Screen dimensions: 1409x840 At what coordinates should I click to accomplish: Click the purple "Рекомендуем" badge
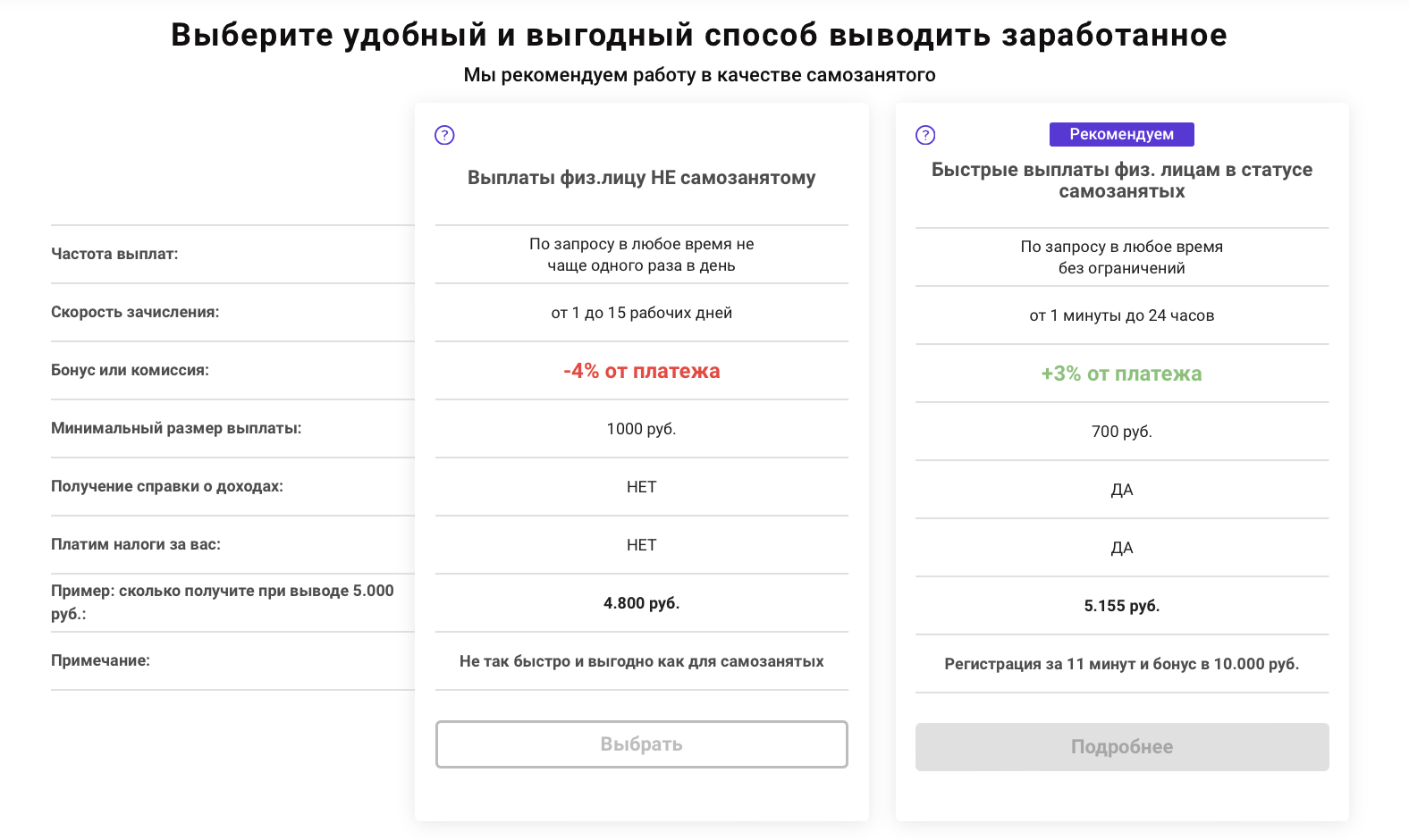pyautogui.click(x=1121, y=134)
